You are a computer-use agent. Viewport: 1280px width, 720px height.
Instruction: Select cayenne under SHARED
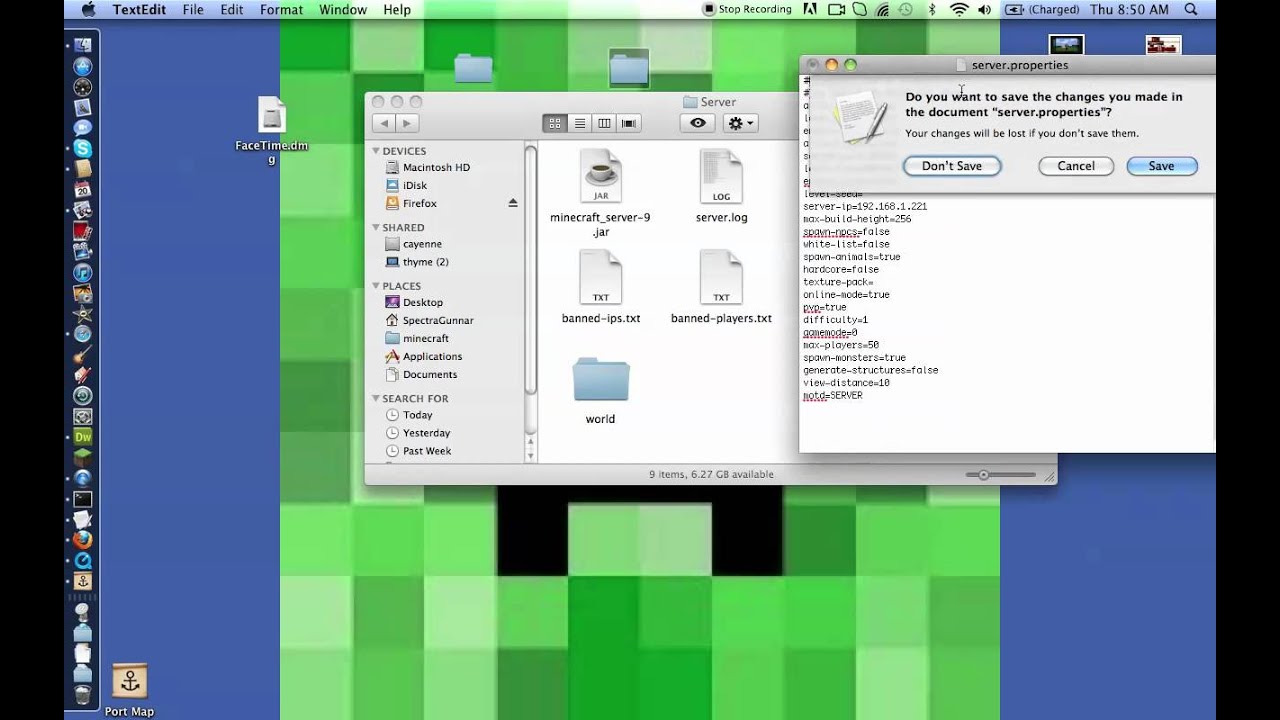pos(422,244)
